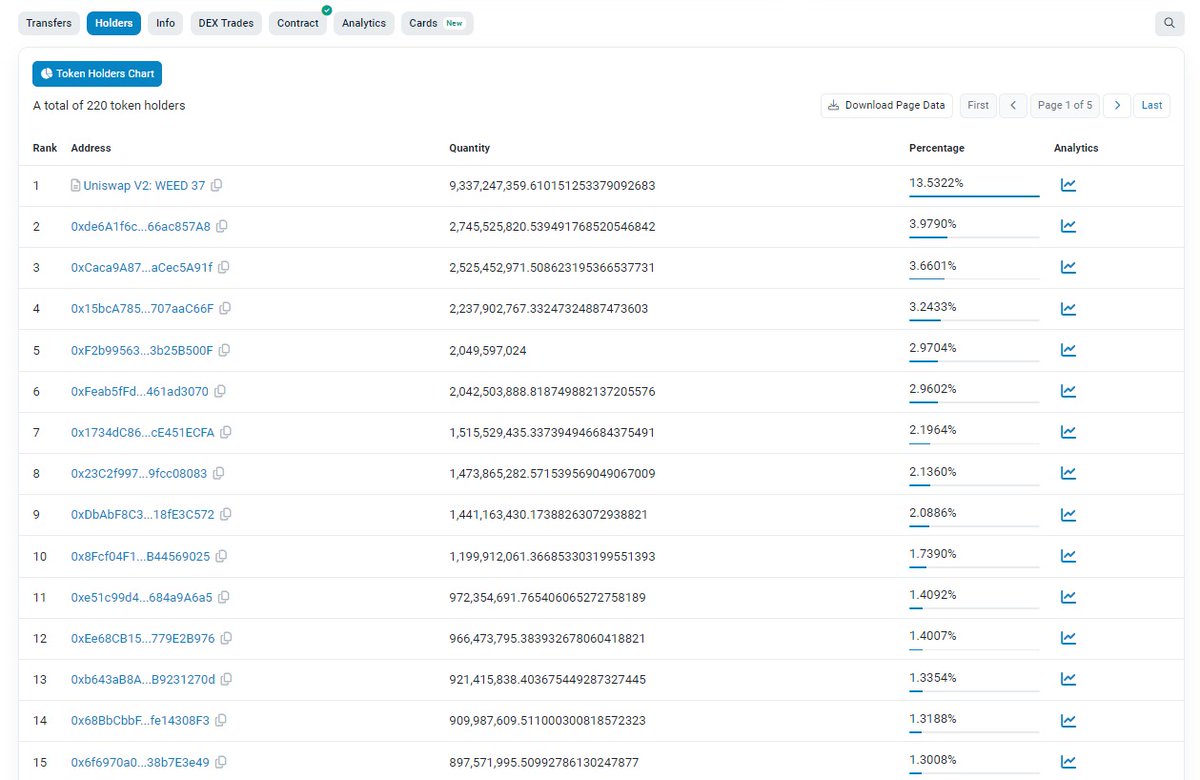Viewport: 1200px width, 780px height.
Task: Copy address 0x68BbCbbF...fe14308F3
Action: [221, 721]
